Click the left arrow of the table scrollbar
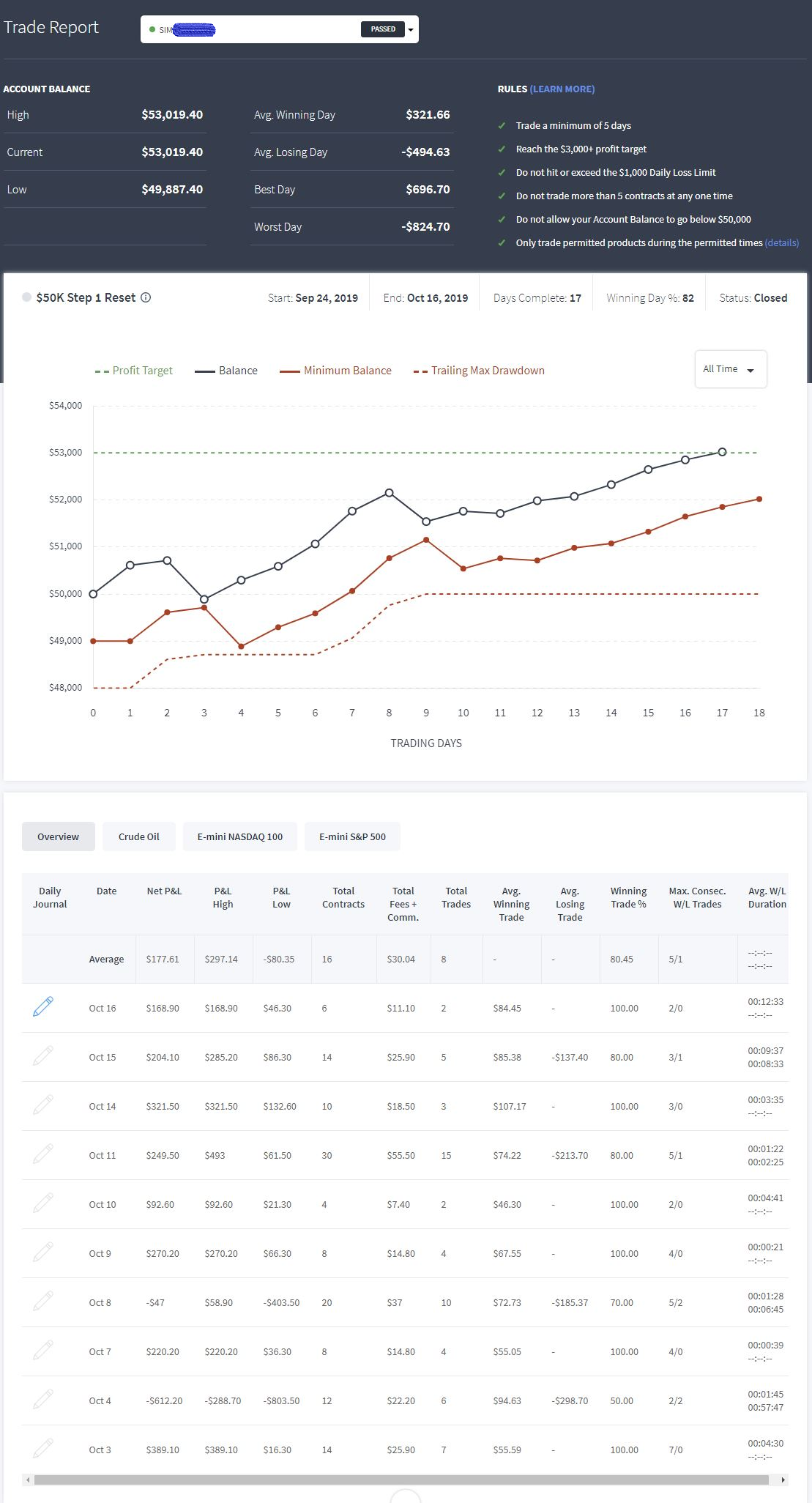 (x=28, y=1480)
